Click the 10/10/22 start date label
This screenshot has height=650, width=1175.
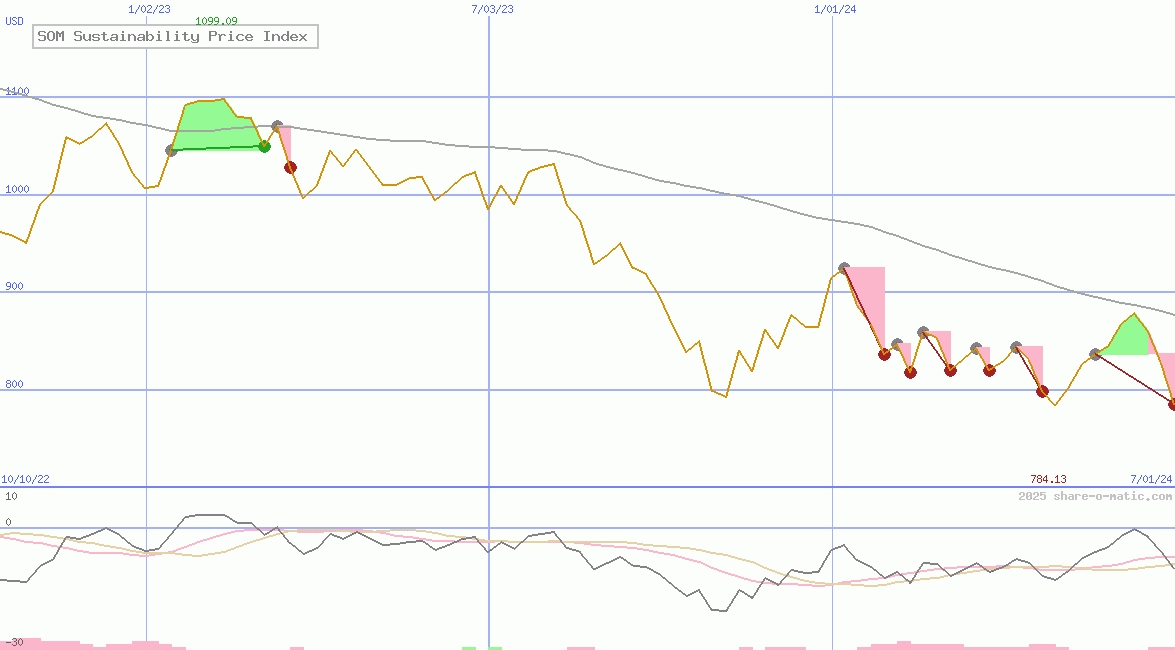(x=25, y=479)
